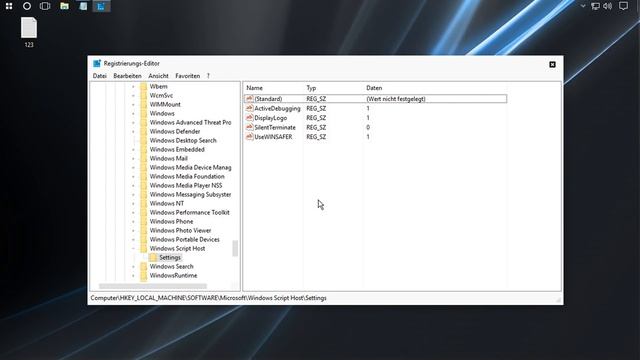Click the Registrierungs-Editor title bar icon
The image size is (640, 360).
tap(97, 64)
